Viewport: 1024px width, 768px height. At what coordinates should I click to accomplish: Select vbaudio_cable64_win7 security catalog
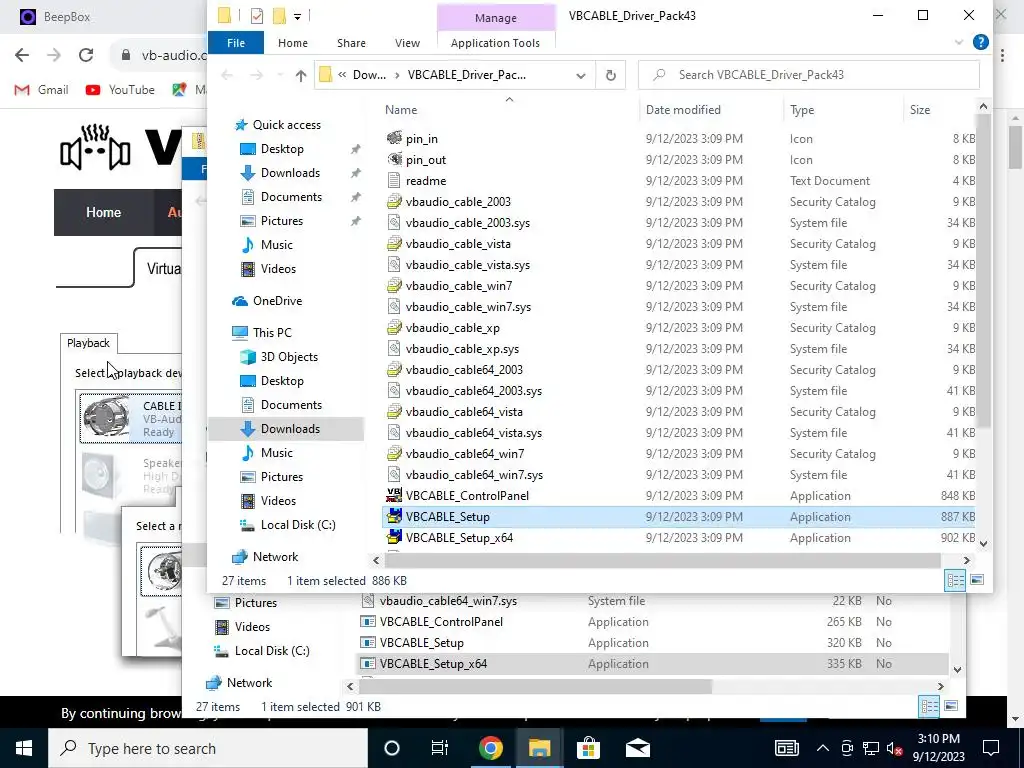464,454
